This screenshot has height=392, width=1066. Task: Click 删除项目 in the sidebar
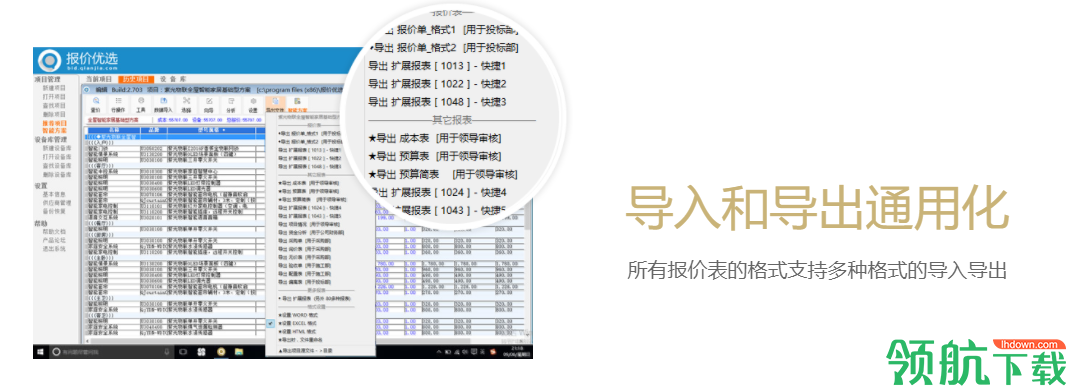pos(54,114)
